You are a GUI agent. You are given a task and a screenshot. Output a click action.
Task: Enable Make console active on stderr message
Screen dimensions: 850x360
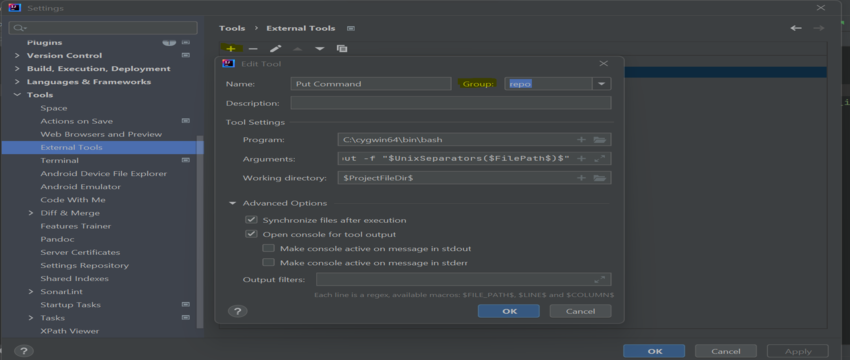(x=268, y=262)
